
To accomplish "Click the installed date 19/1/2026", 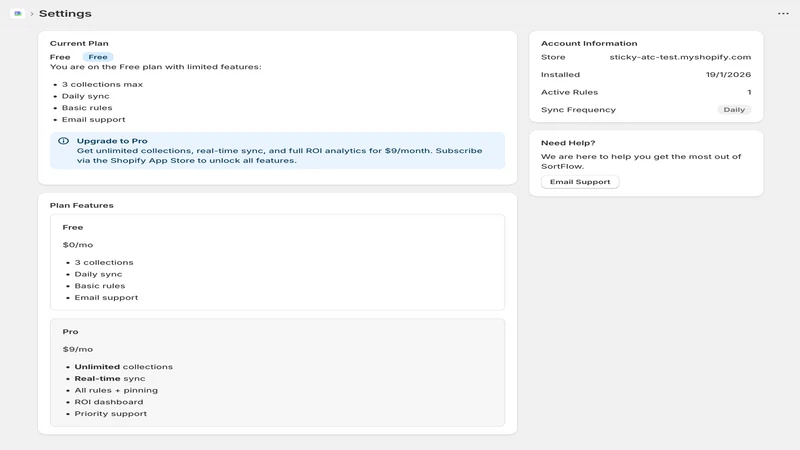I will [728, 74].
